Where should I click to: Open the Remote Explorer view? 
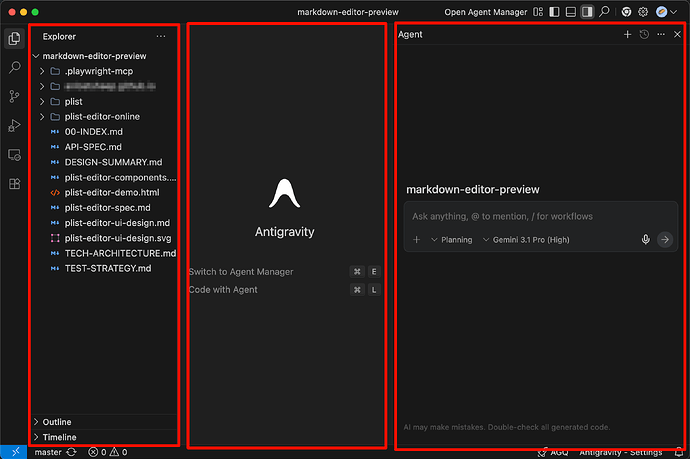click(x=14, y=155)
